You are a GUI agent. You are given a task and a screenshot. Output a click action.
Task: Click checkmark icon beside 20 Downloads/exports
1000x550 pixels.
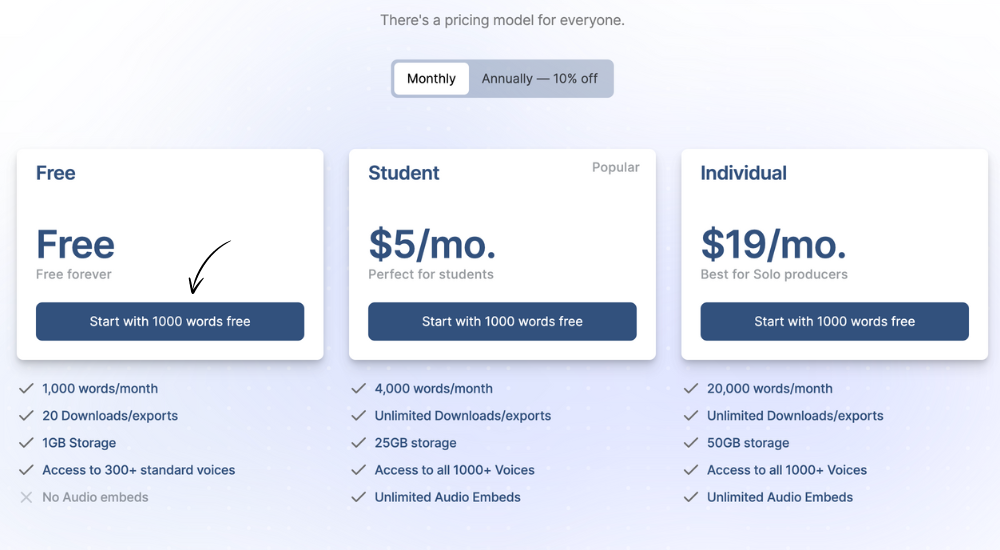(26, 415)
